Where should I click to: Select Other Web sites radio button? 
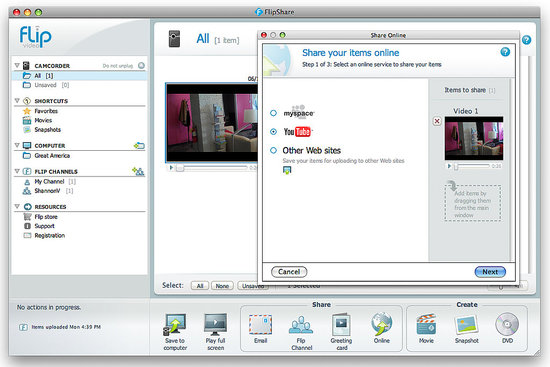pos(273,151)
